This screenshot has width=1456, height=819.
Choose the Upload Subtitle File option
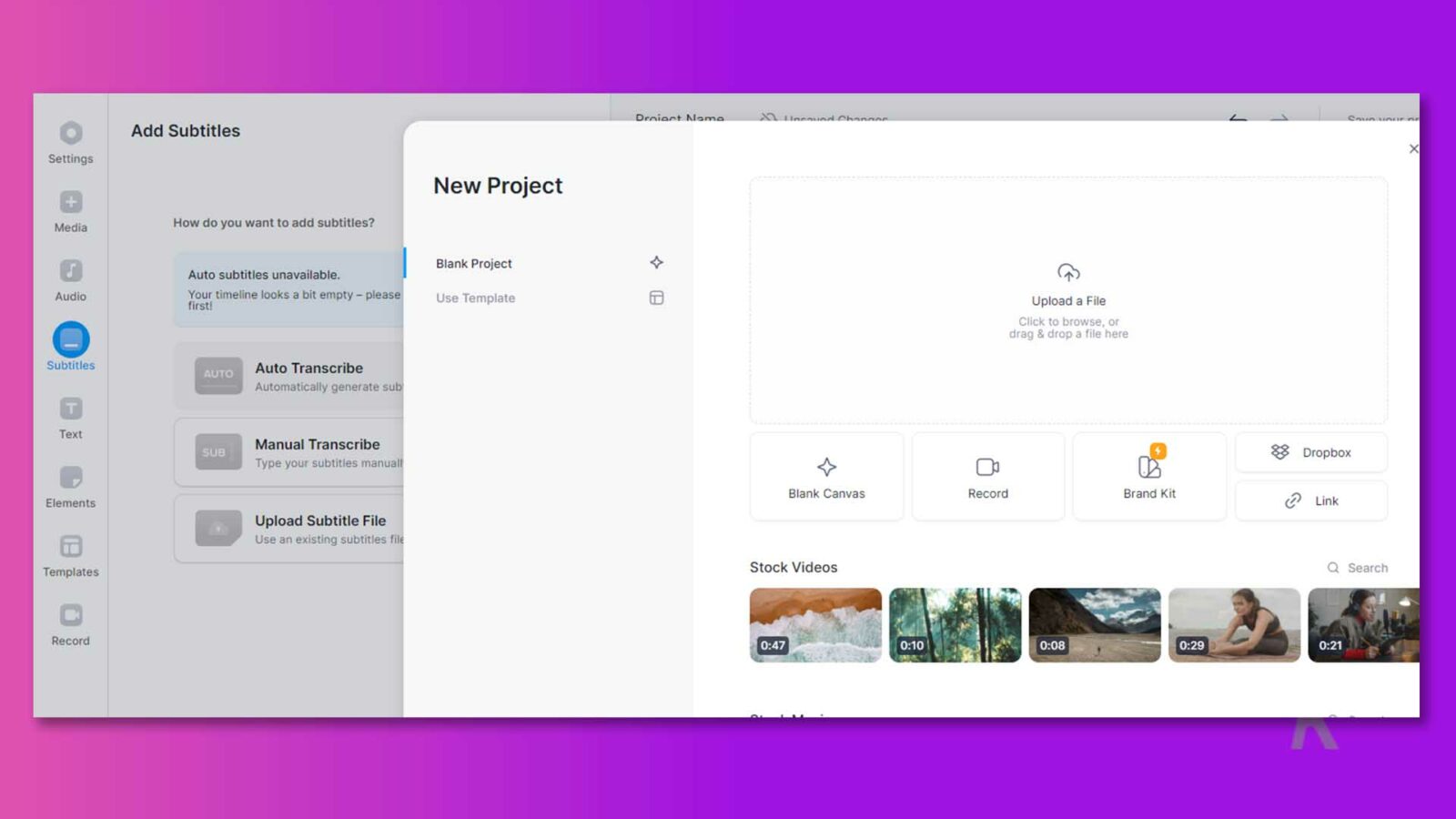click(x=289, y=528)
